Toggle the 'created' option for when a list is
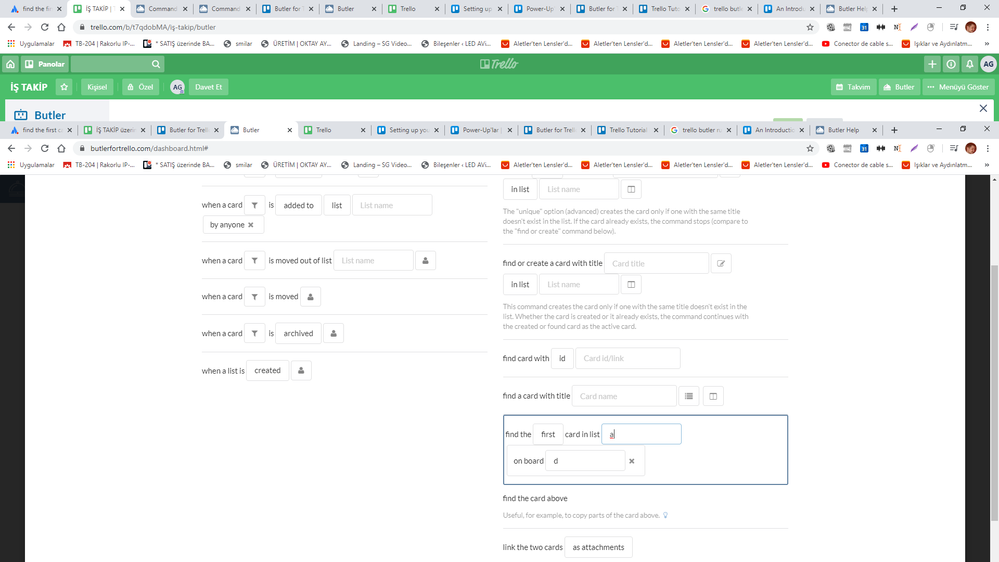The height and width of the screenshot is (562, 999). tap(267, 370)
